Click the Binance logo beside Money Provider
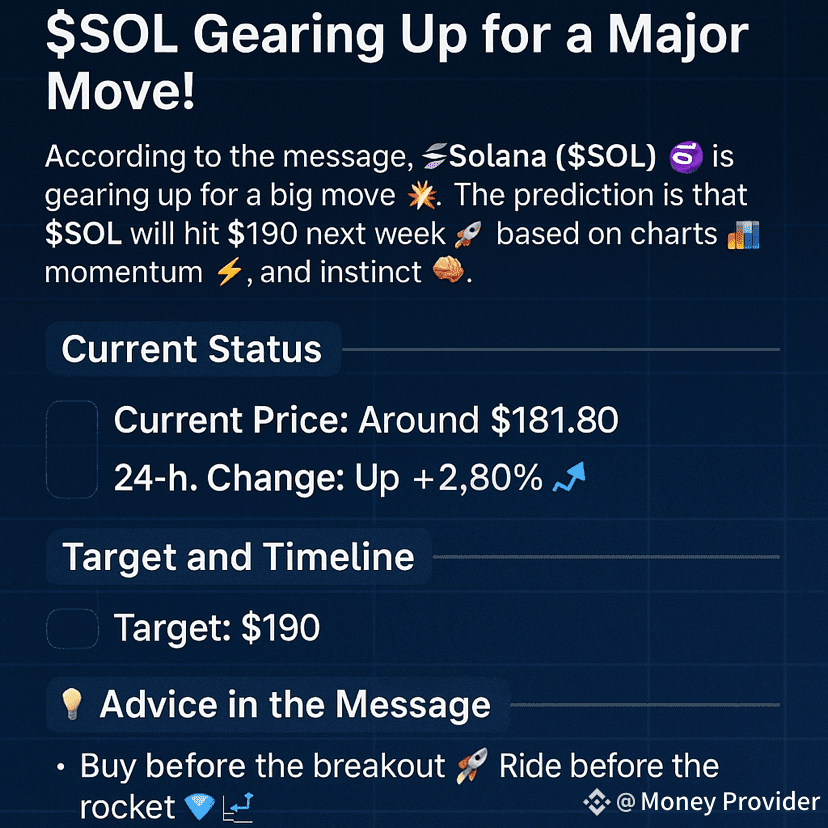The width and height of the screenshot is (828, 828). [x=597, y=802]
